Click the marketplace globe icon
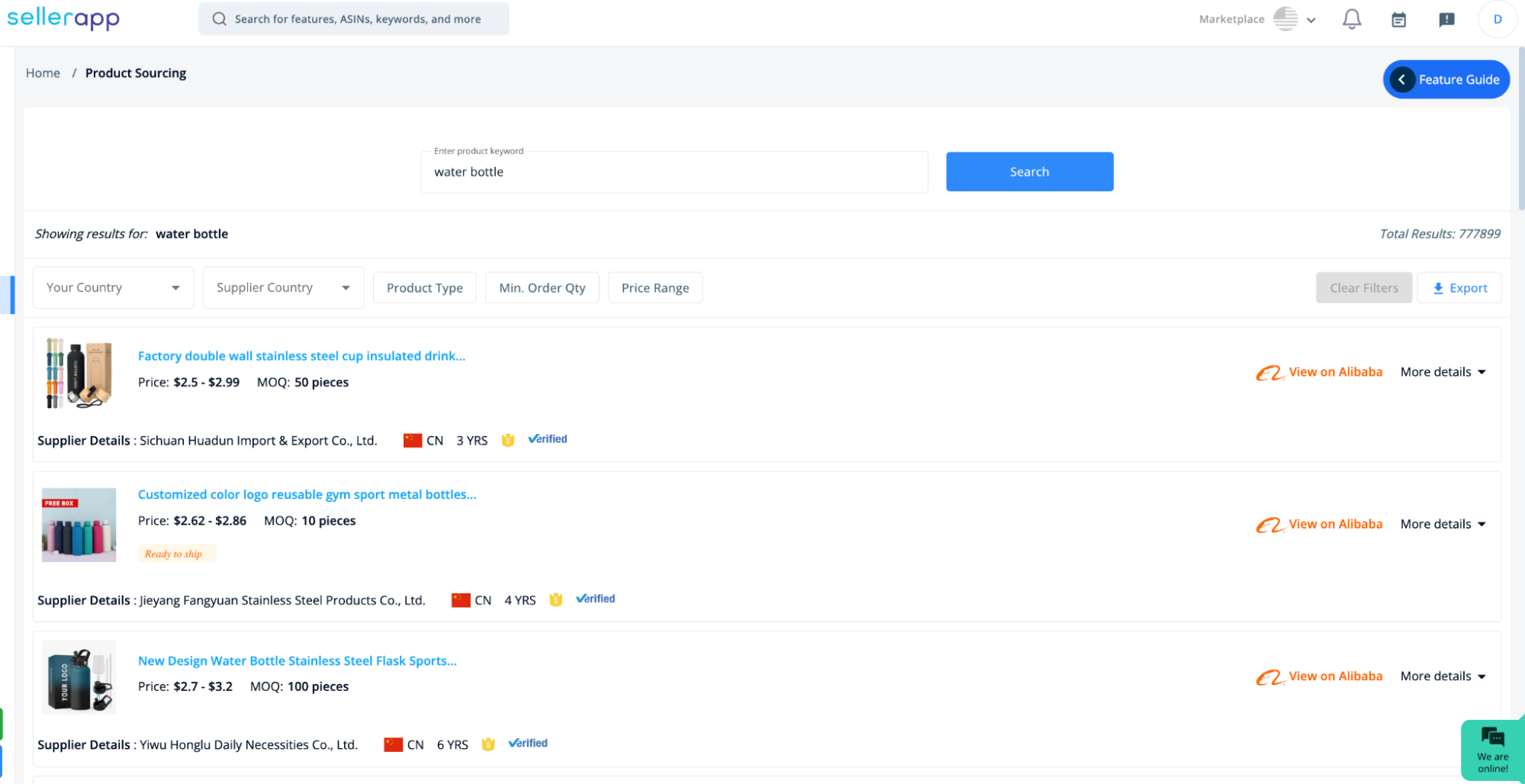Image resolution: width=1525 pixels, height=784 pixels. pos(1285,19)
